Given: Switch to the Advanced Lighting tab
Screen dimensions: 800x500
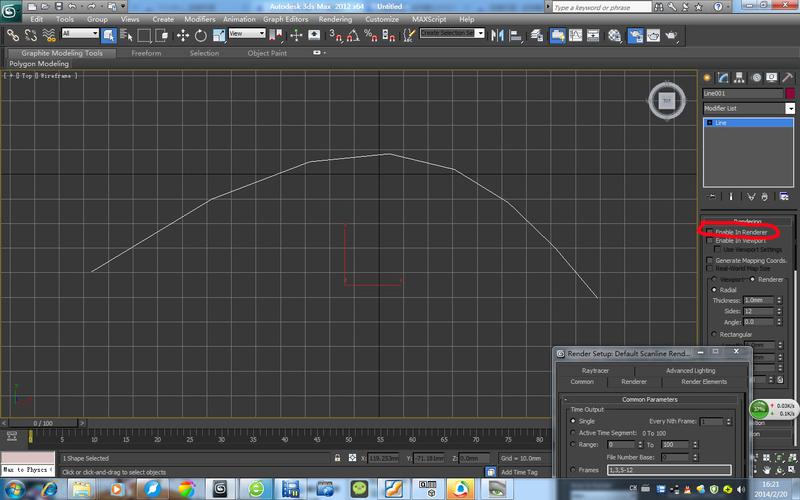Looking at the screenshot, I should 690,370.
